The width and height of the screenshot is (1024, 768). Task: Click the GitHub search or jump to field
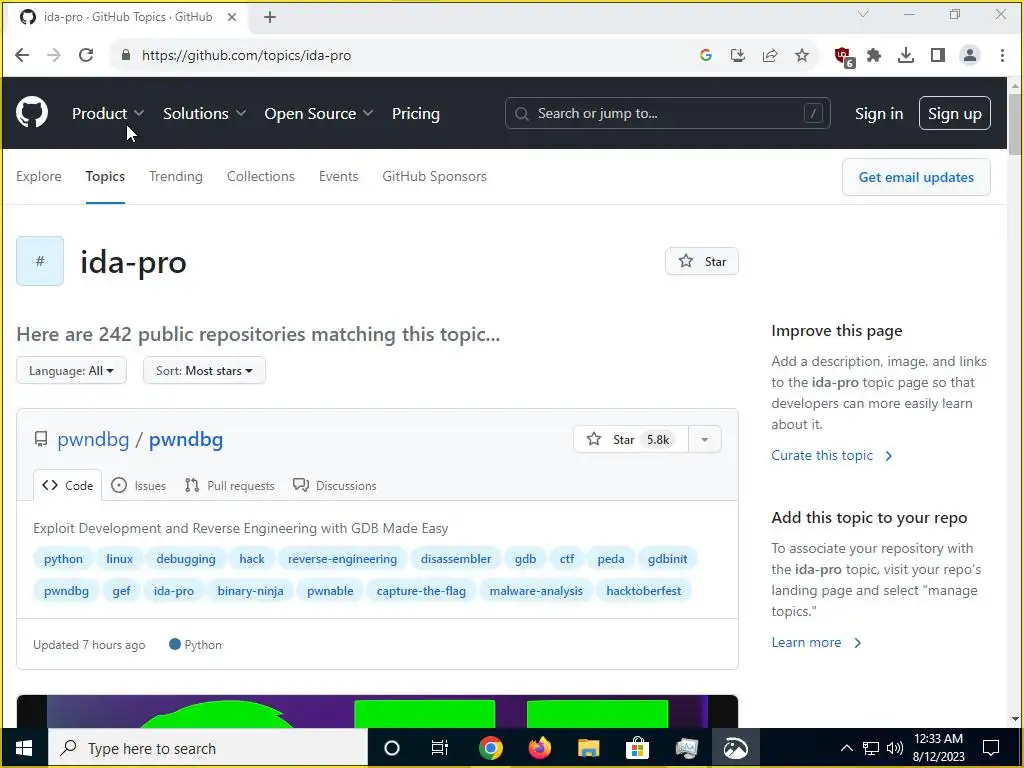[667, 113]
